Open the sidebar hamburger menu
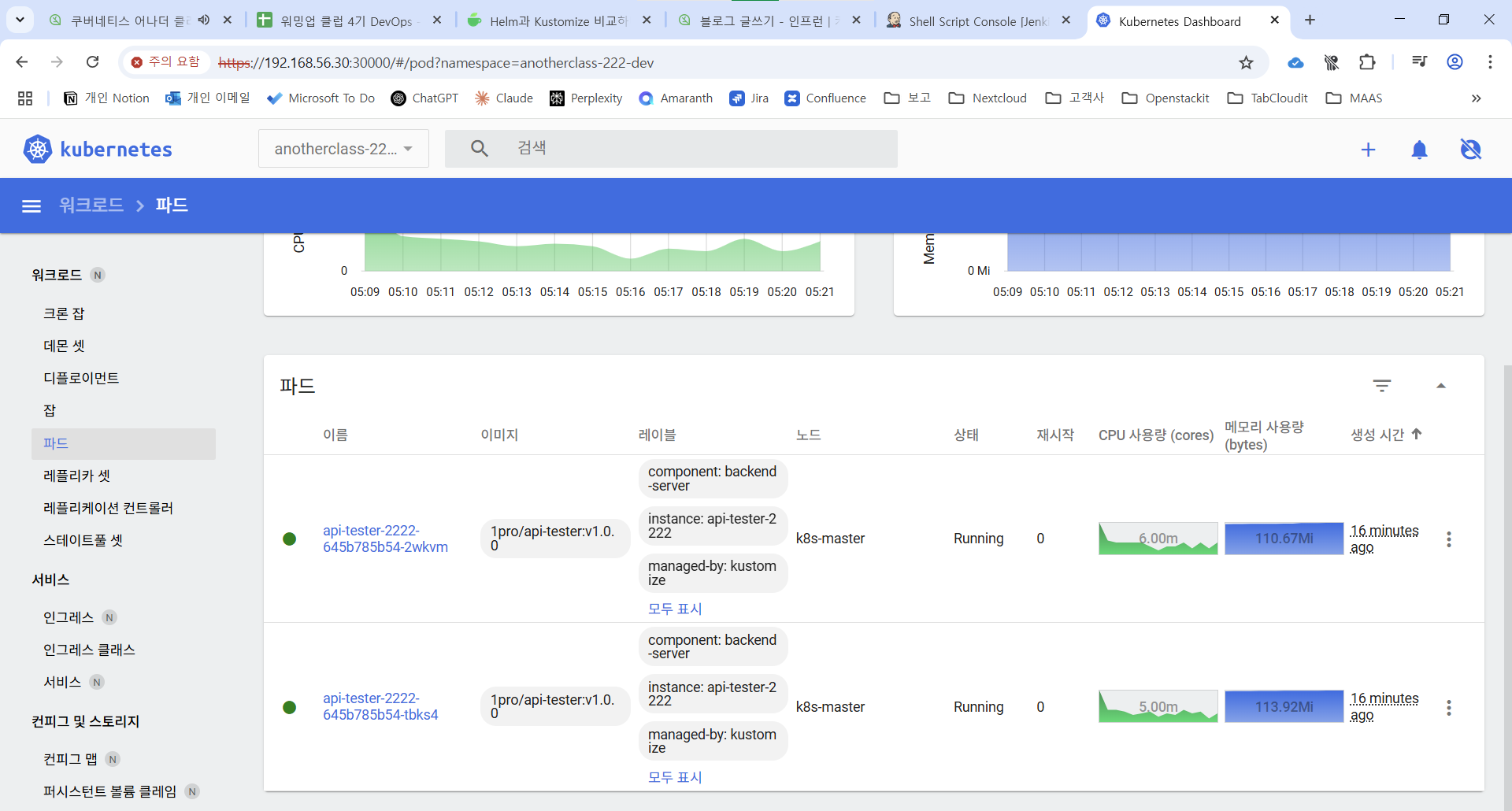The height and width of the screenshot is (811, 1512). click(31, 206)
